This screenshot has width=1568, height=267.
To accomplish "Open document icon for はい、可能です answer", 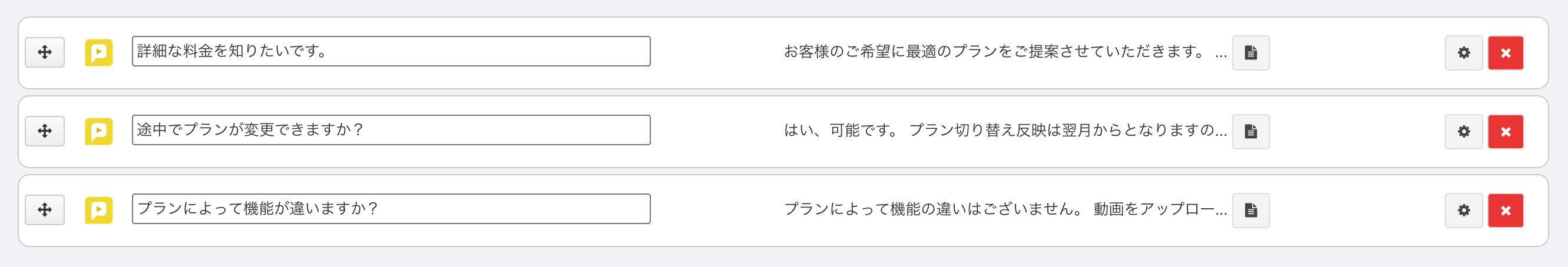I will (1251, 131).
